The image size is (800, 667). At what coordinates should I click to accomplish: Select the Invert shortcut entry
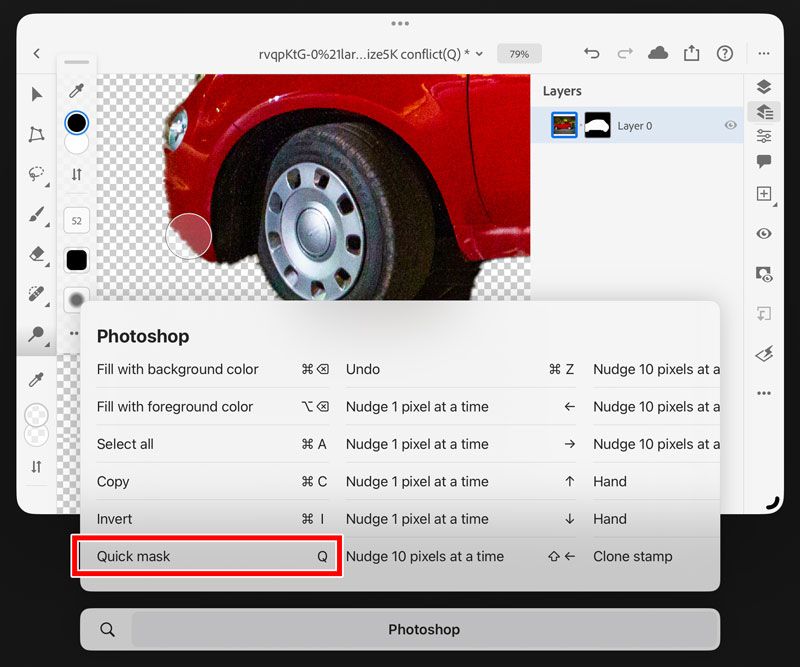pos(208,519)
